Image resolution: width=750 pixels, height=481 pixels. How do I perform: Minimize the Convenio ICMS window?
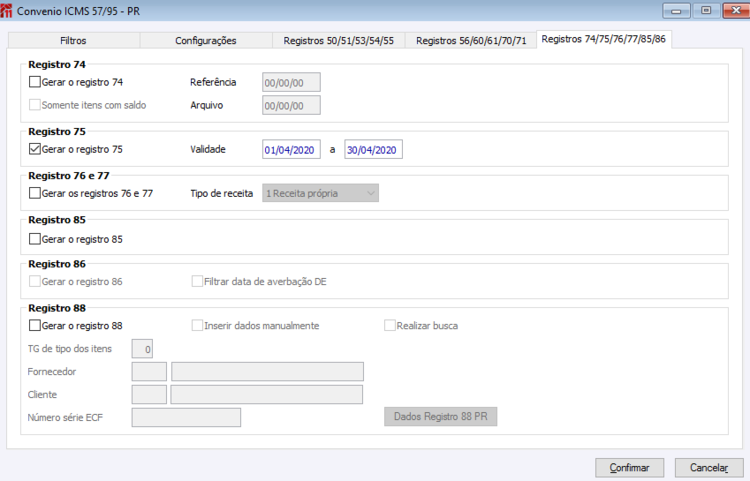coord(676,11)
